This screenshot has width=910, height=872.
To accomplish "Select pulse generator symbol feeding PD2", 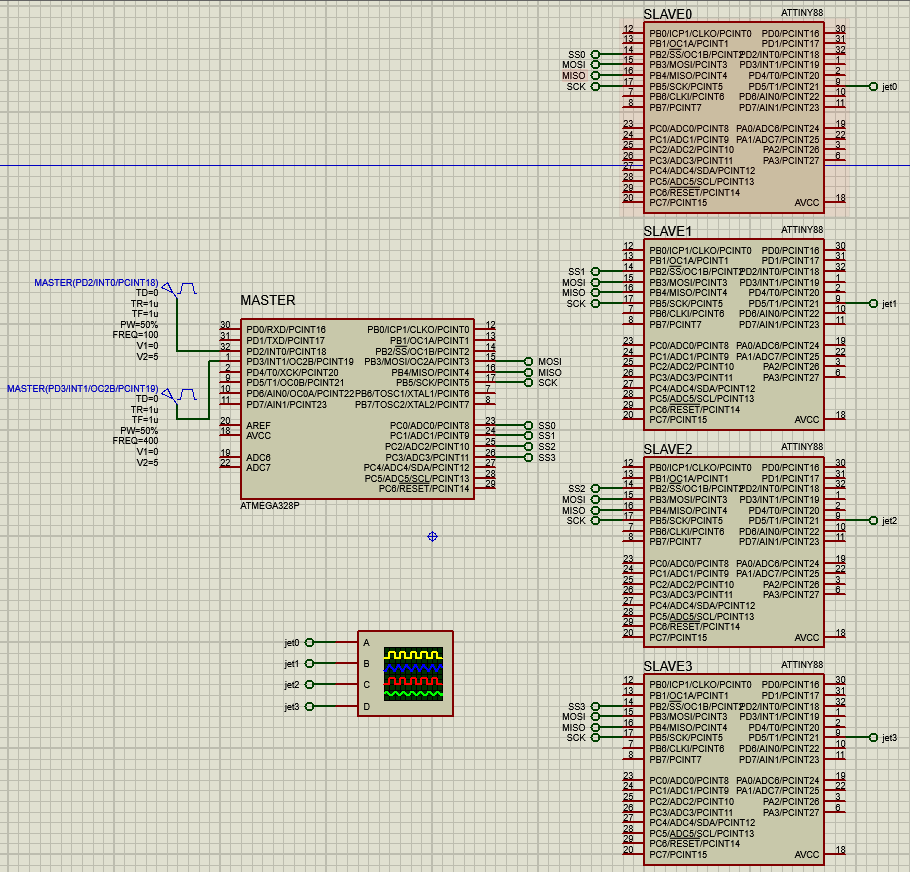I will point(179,288).
